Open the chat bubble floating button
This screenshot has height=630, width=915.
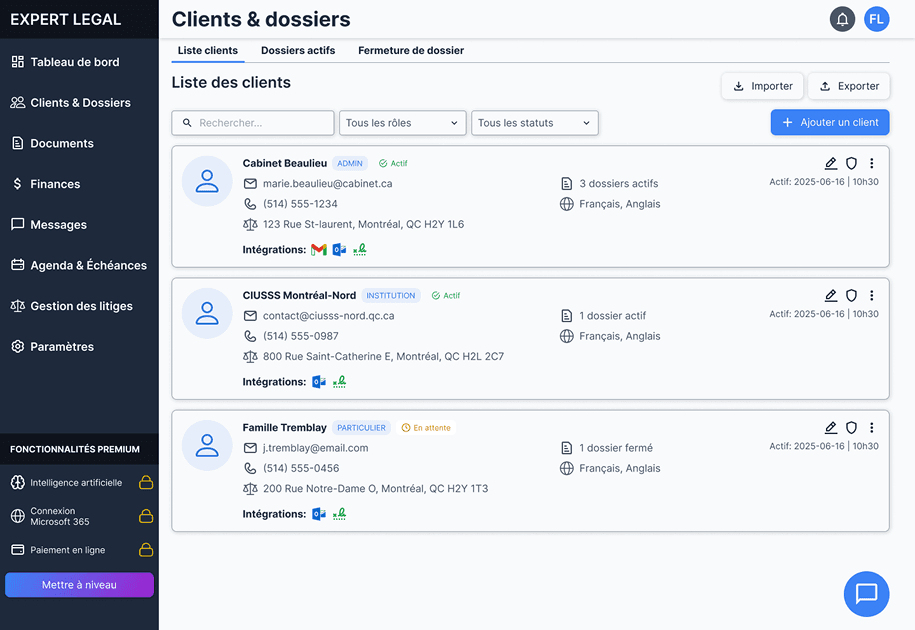pos(866,594)
